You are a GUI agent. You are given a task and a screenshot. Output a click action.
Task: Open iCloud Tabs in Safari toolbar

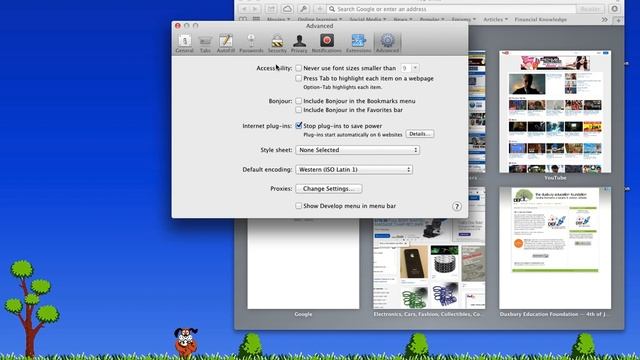(287, 9)
